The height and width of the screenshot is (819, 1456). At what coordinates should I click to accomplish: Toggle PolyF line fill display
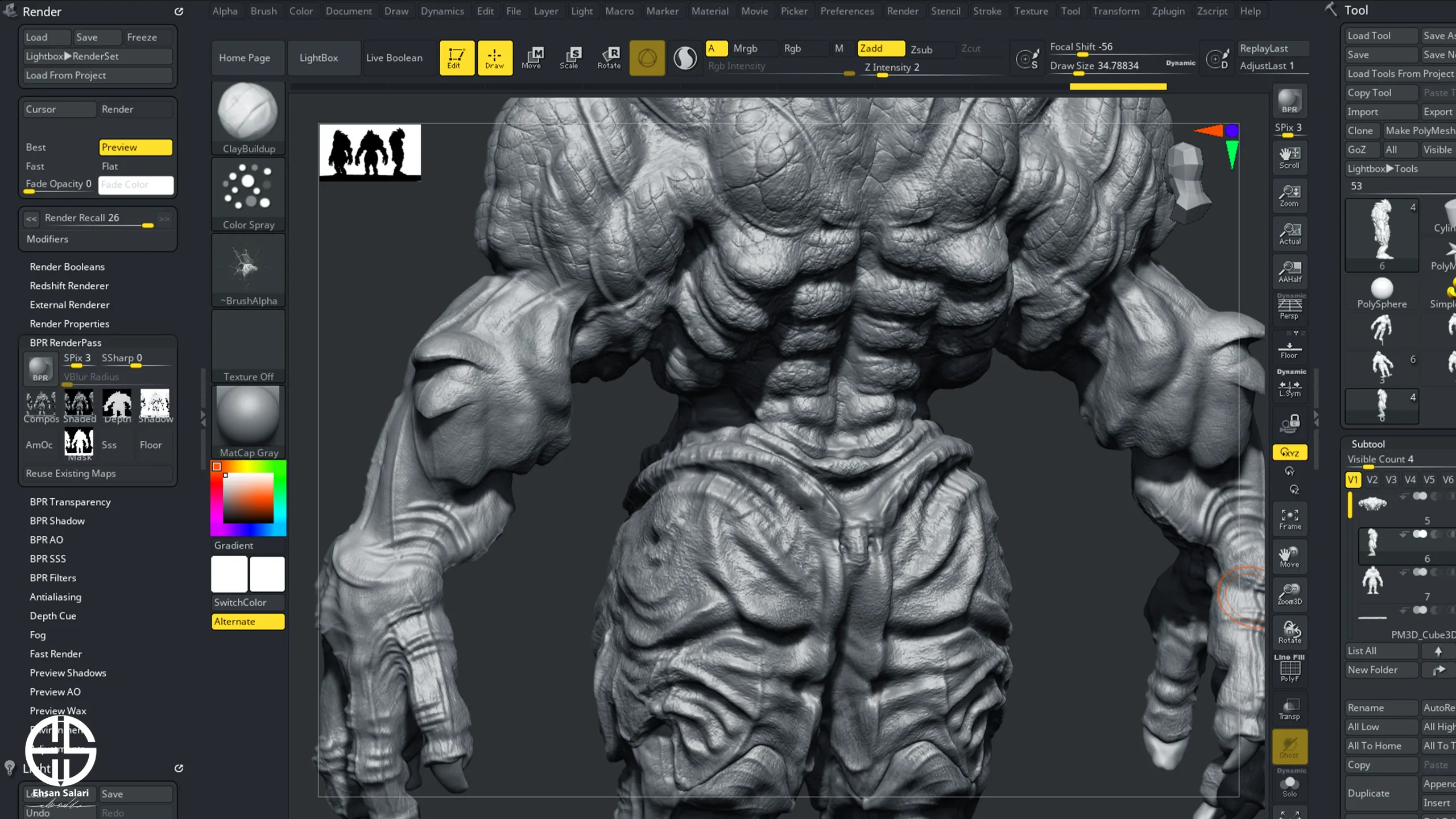coord(1289,669)
